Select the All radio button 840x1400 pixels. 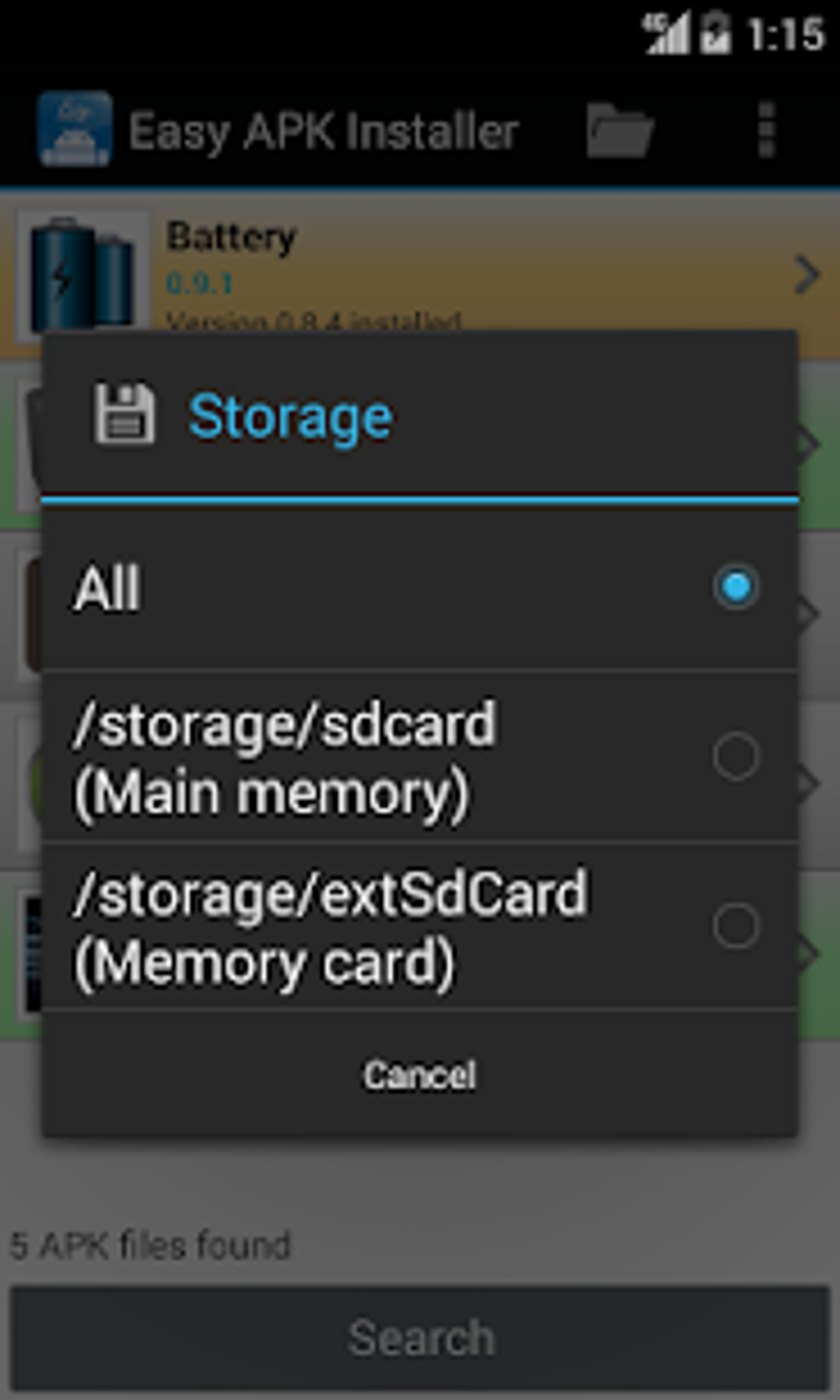pos(735,587)
